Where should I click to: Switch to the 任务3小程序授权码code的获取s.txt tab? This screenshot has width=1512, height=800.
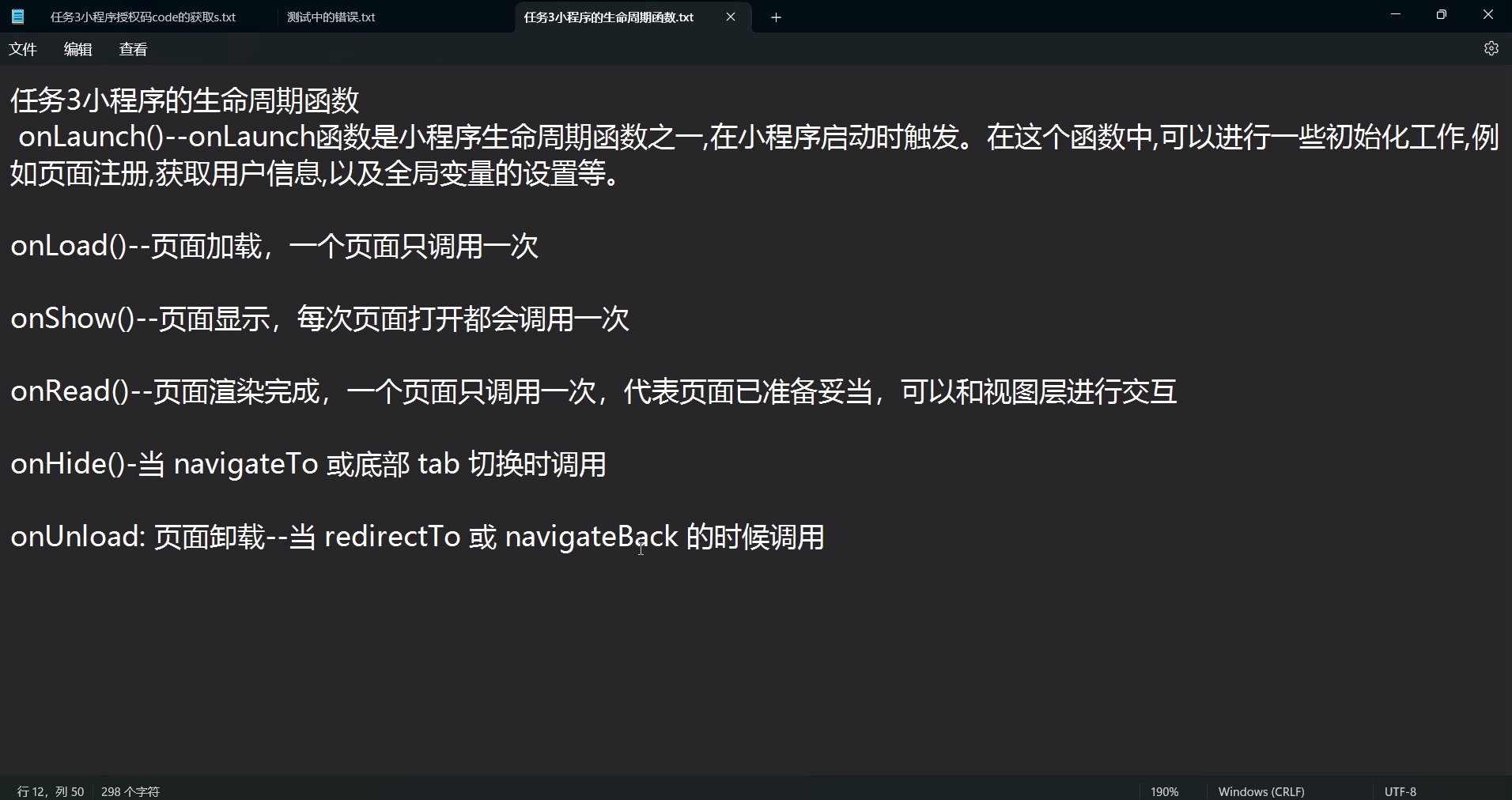click(142, 17)
